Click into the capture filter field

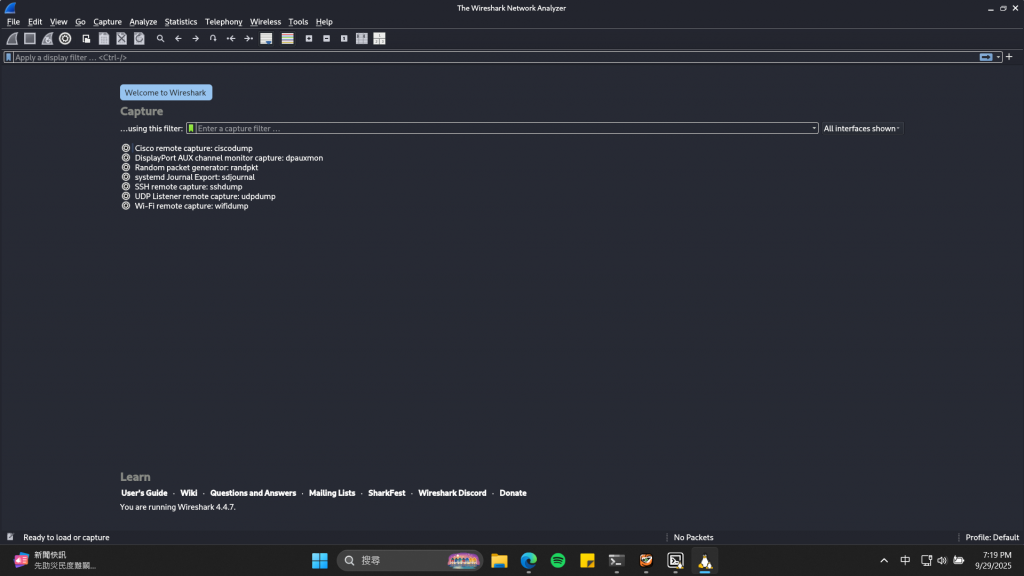coord(503,129)
